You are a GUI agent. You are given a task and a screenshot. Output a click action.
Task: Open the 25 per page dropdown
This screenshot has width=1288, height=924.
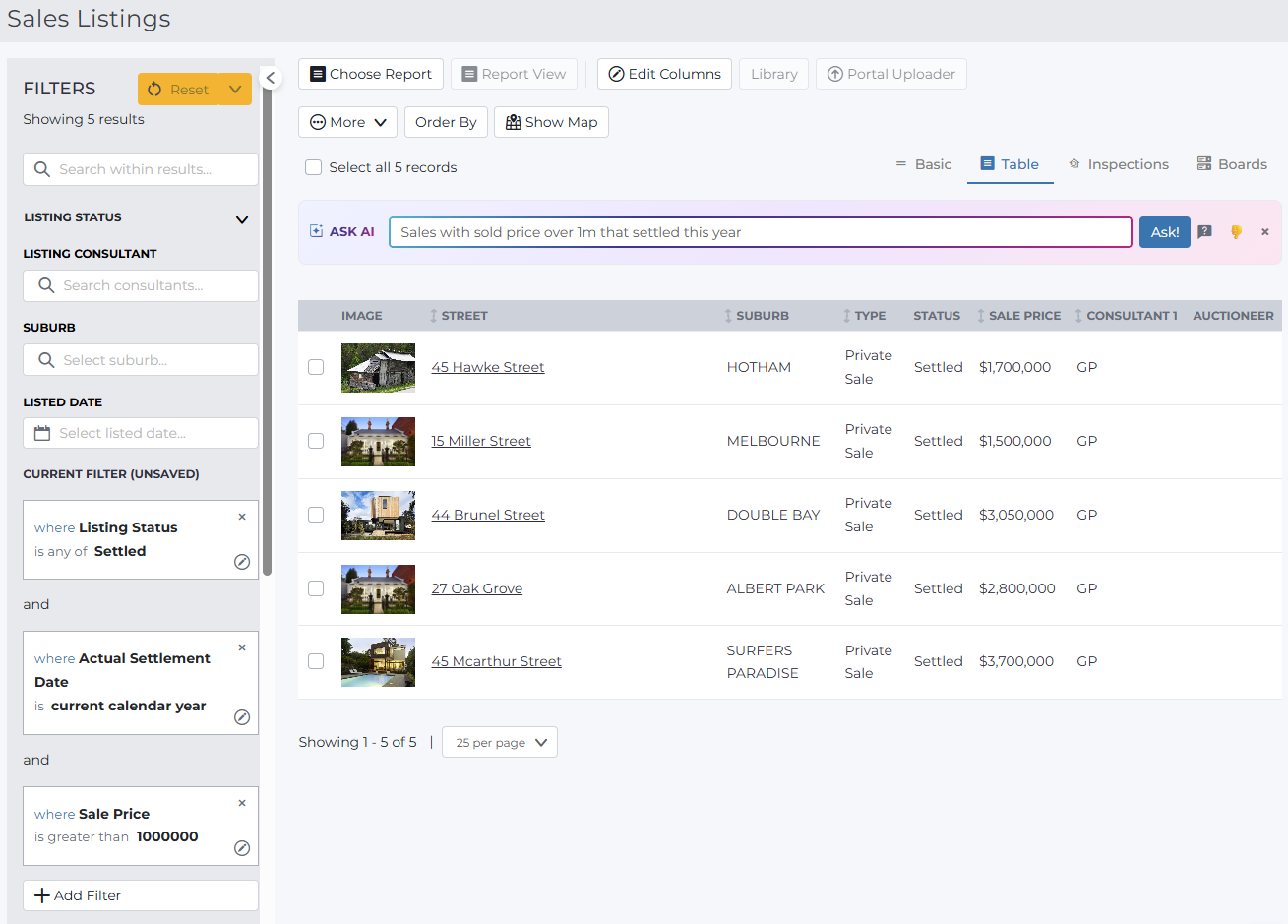point(500,742)
